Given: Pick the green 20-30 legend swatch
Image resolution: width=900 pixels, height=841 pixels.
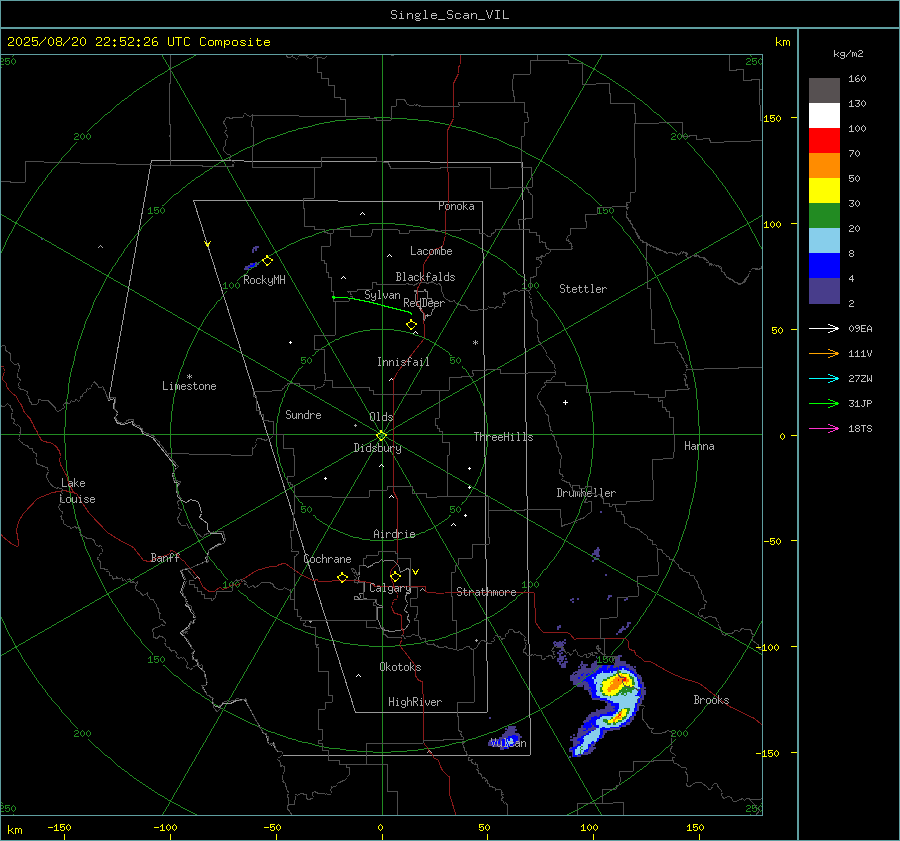Looking at the screenshot, I should 824,216.
